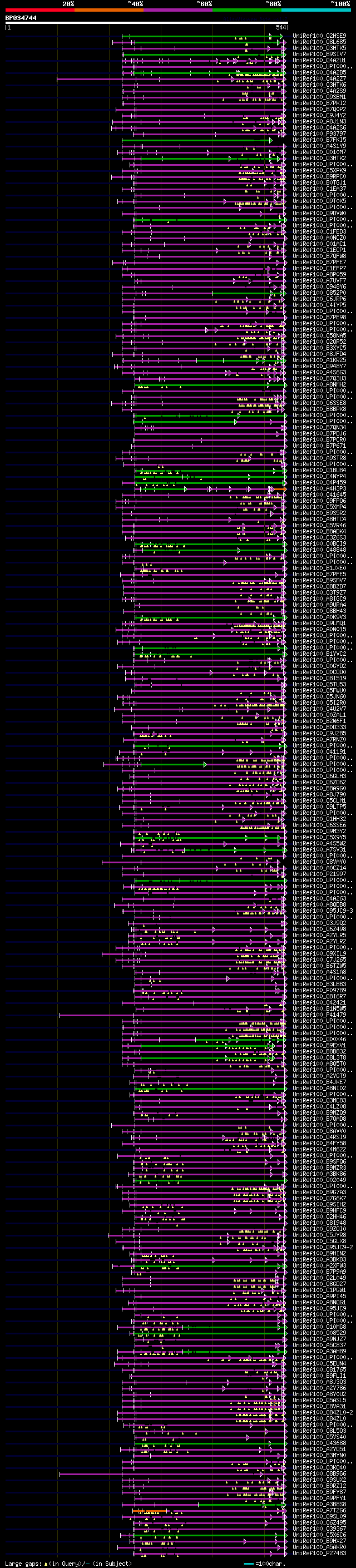Click the orange ~40% identity legend bar

click(x=109, y=10)
